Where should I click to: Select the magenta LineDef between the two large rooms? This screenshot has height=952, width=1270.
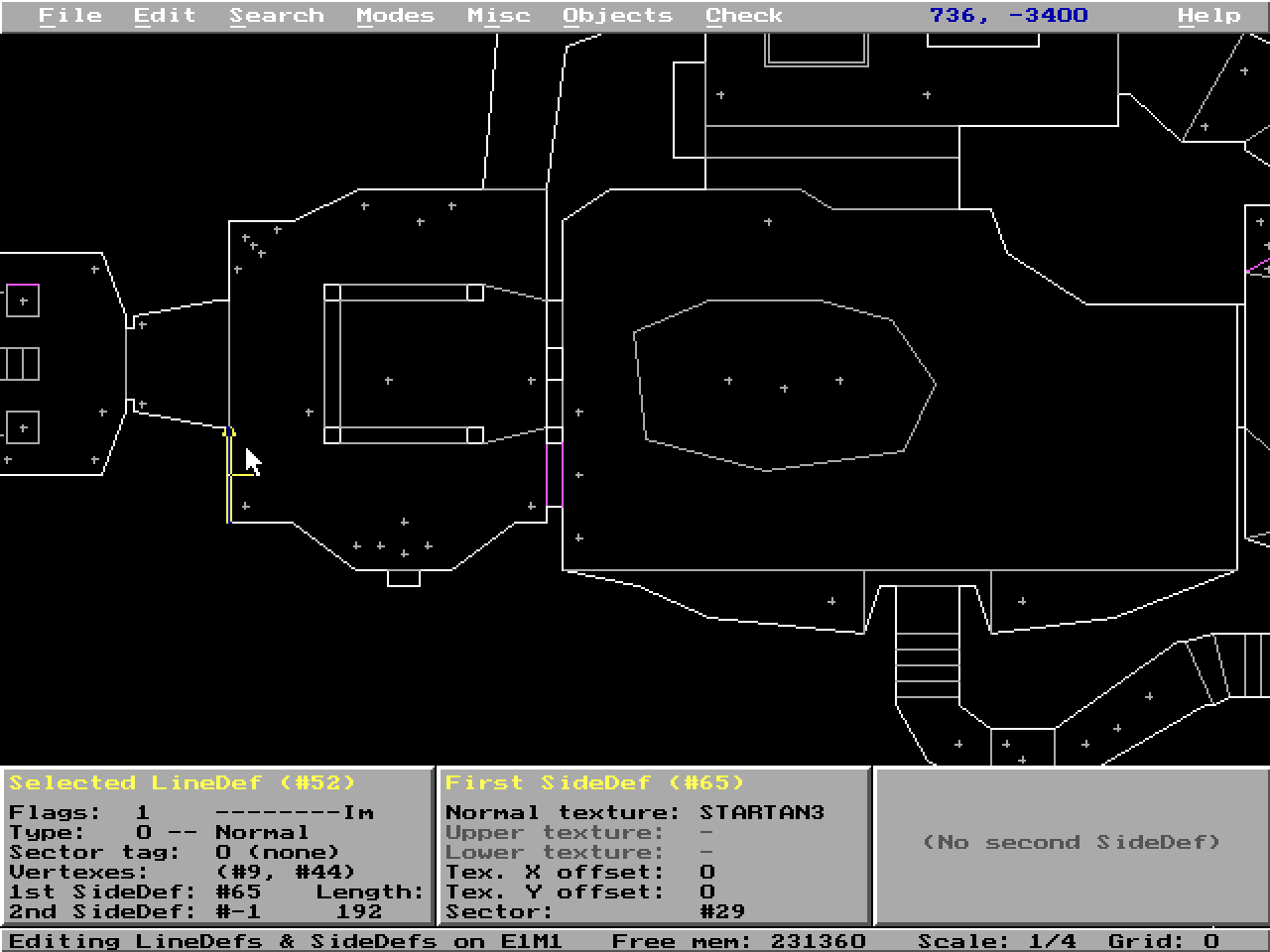(x=555, y=475)
